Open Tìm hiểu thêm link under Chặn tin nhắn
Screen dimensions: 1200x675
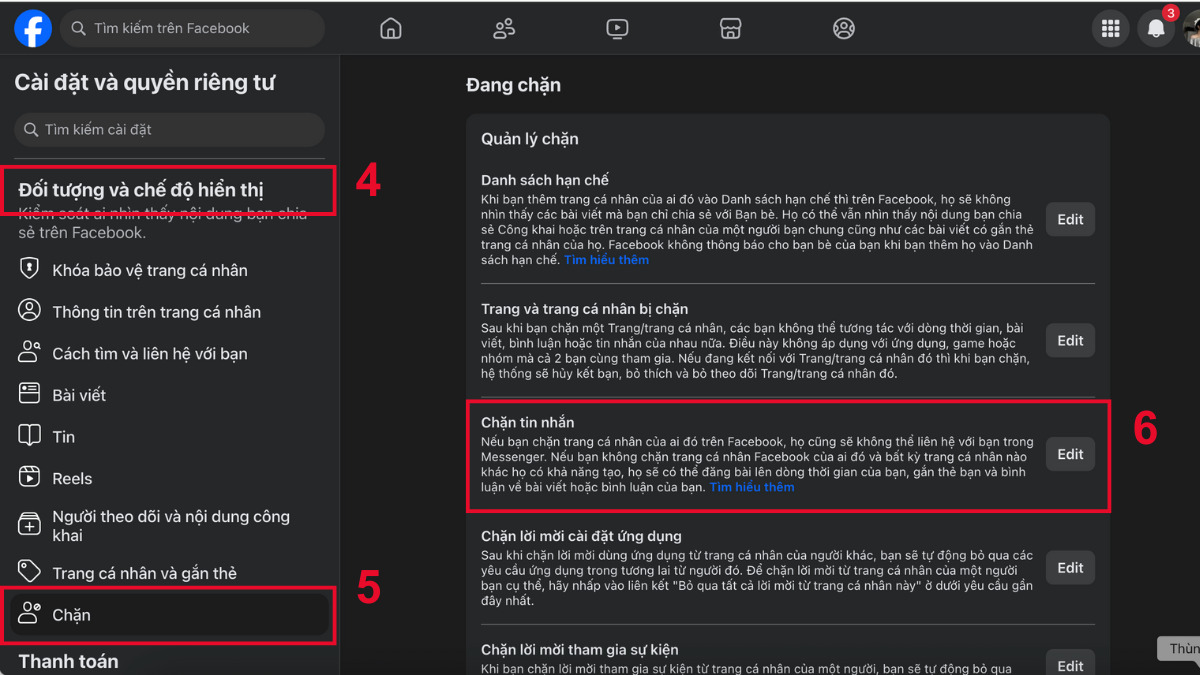point(752,487)
